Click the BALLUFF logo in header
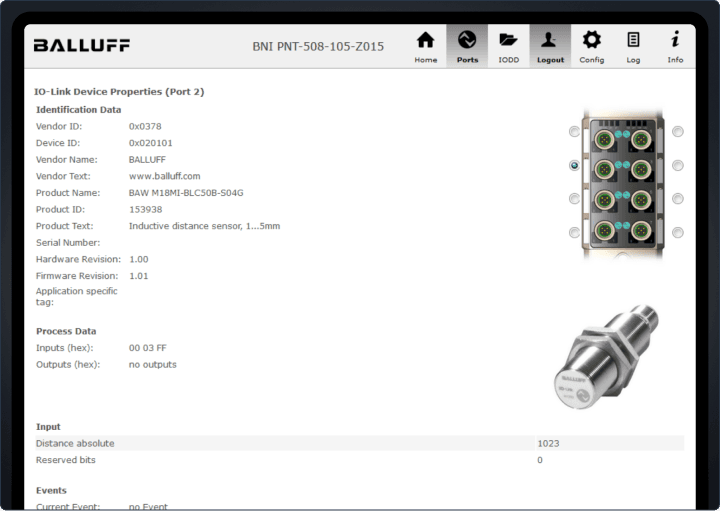Viewport: 720px width, 511px height. tap(81, 46)
